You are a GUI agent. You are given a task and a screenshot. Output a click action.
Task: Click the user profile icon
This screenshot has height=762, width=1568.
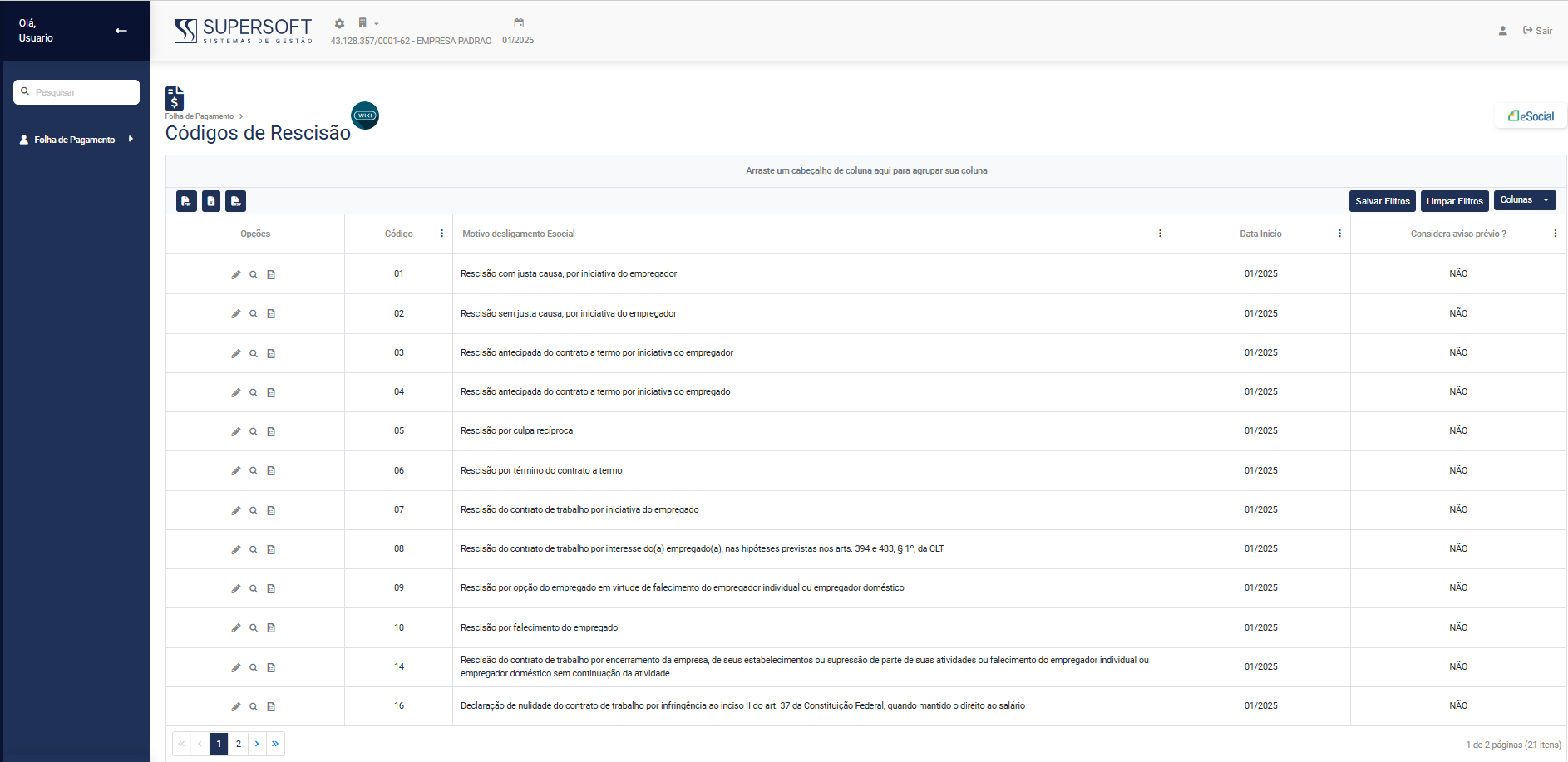pos(1502,31)
